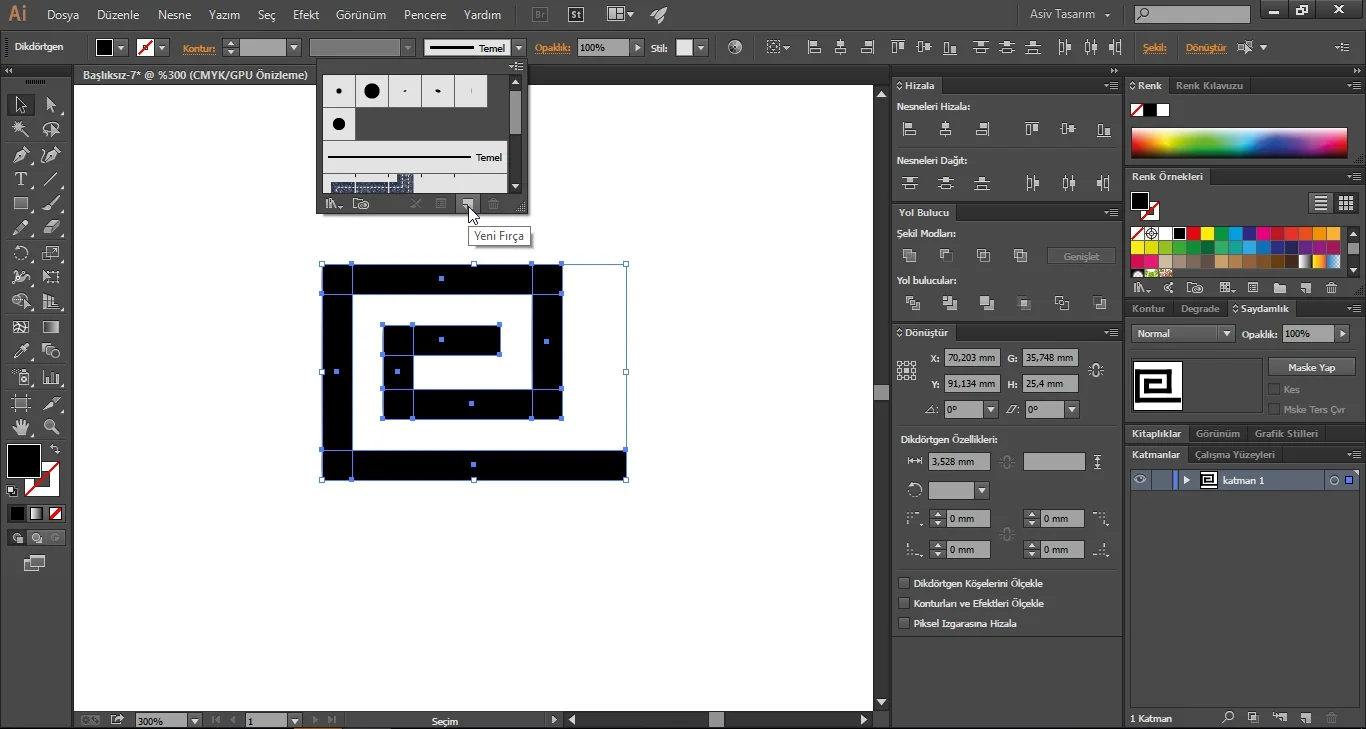Click the Genişlet button in Yol Bulucu
1366x729 pixels.
pos(1081,257)
